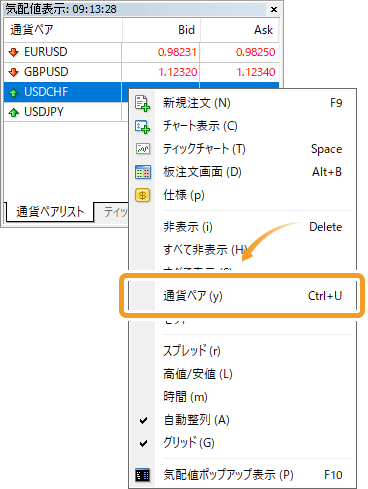Click the USDCHF green up arrow icon

(14, 92)
